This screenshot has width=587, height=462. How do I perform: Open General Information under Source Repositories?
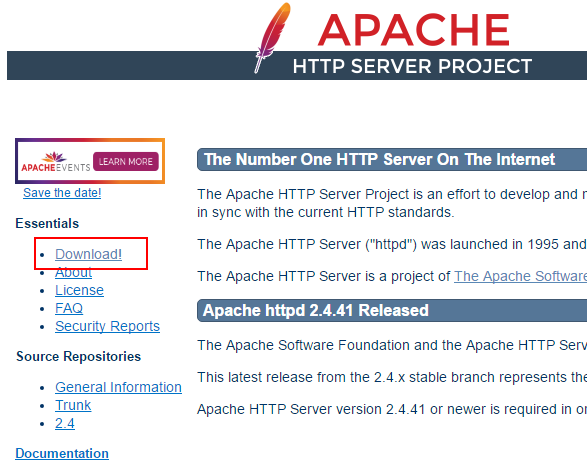[x=118, y=387]
